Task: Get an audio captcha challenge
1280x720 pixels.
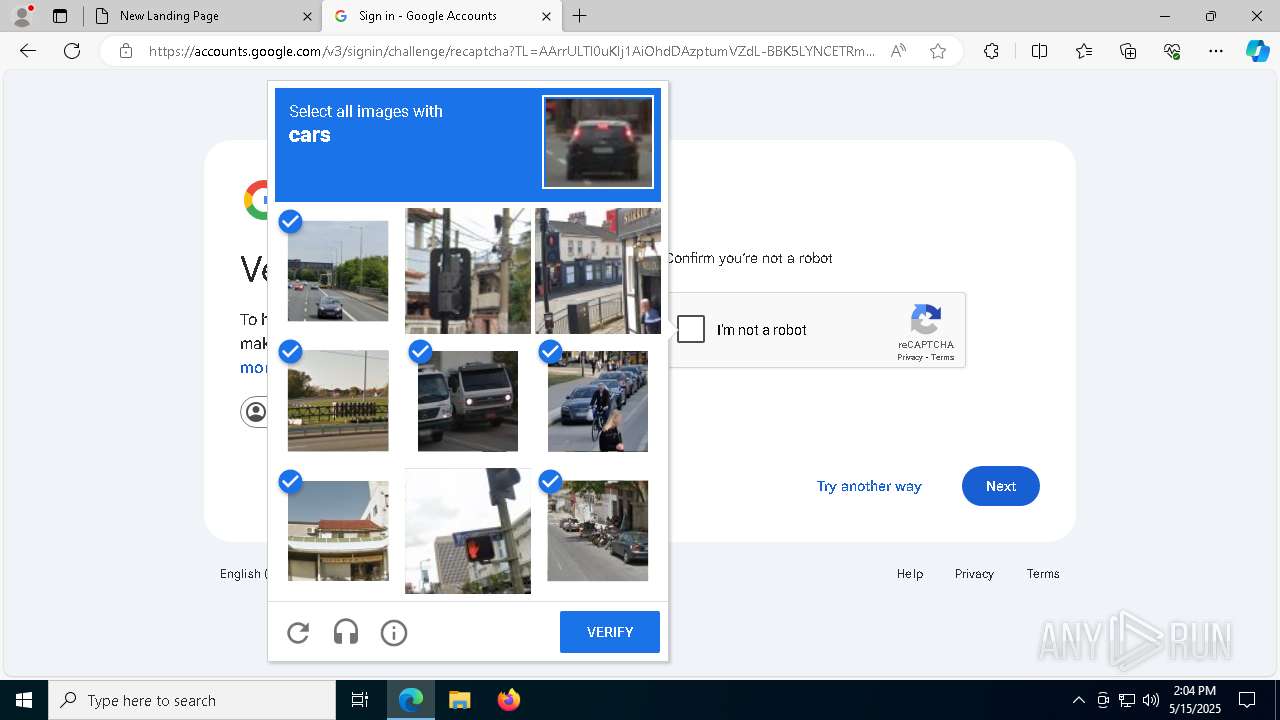Action: [x=346, y=633]
